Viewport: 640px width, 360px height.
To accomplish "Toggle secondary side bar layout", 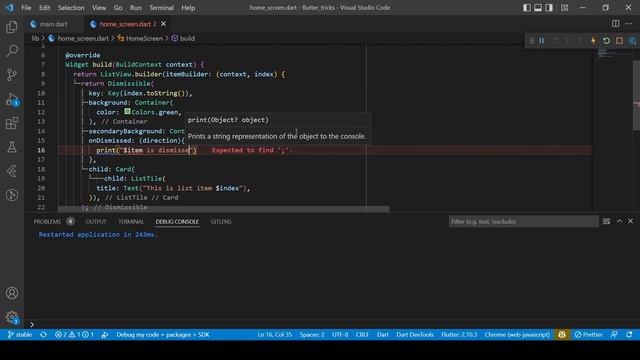I will tap(549, 8).
